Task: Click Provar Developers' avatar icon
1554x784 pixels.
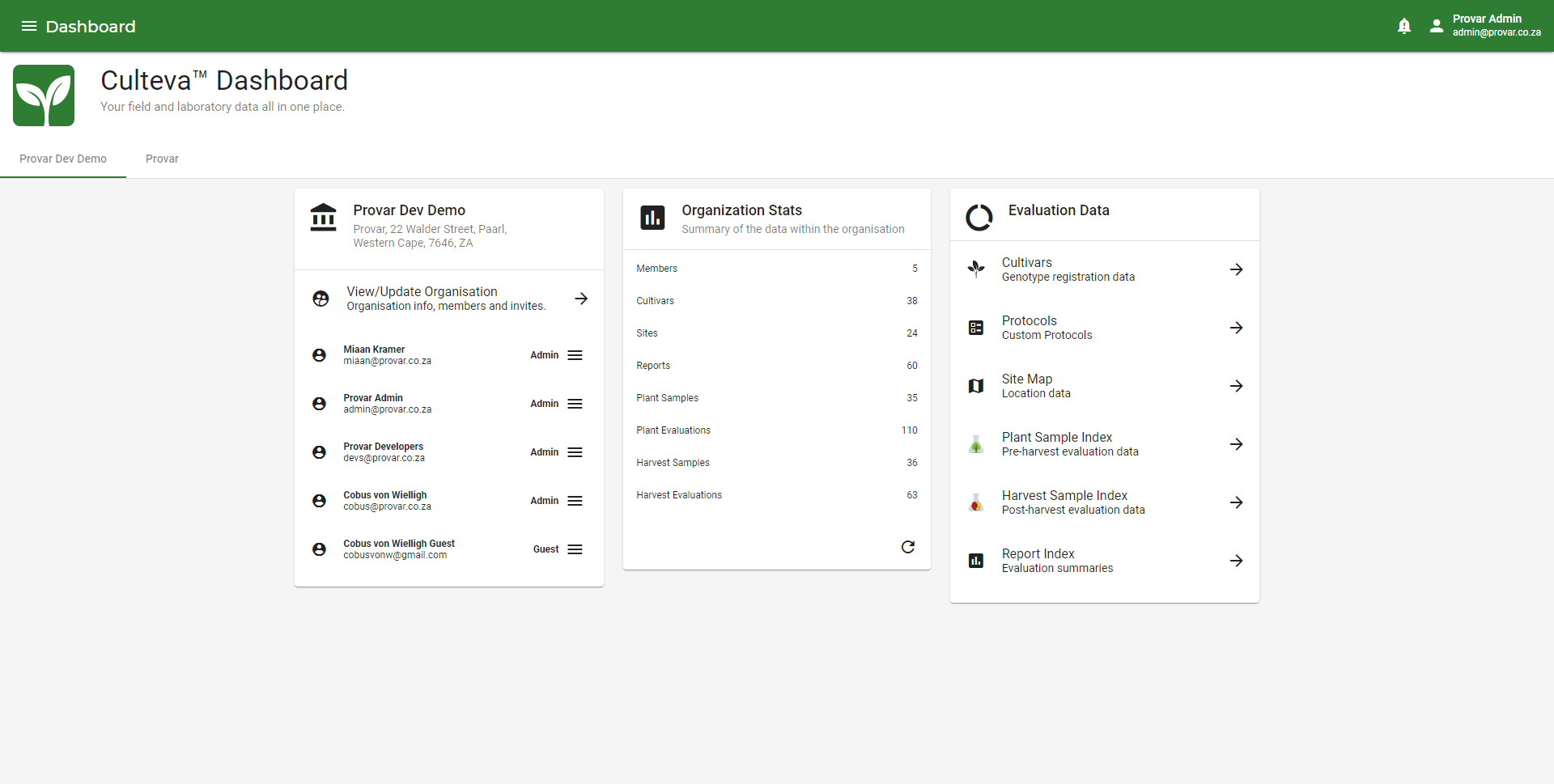Action: click(319, 452)
